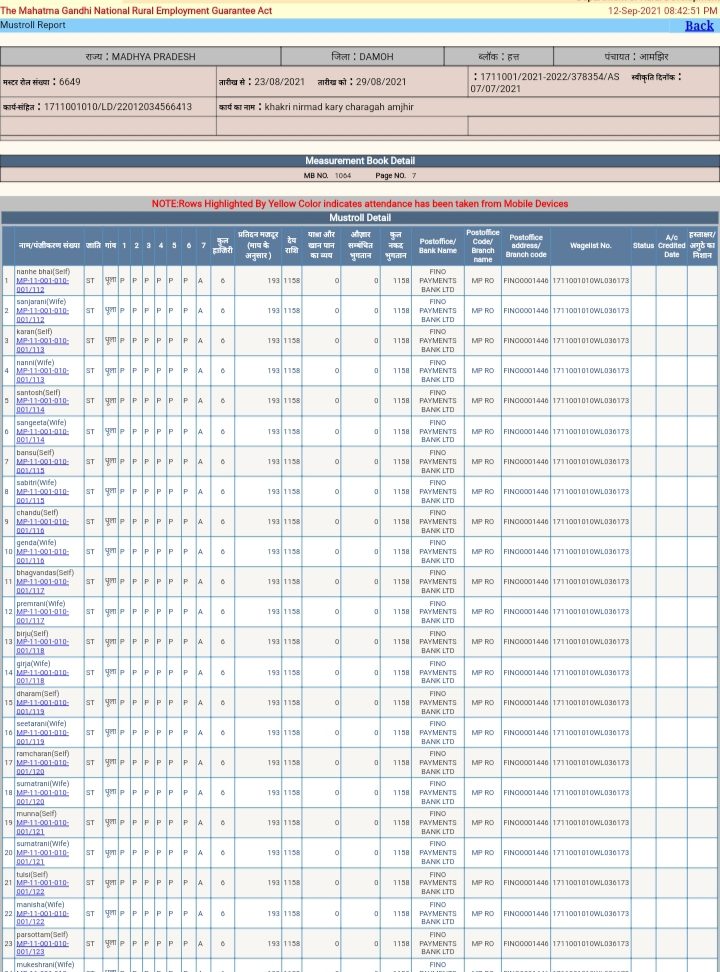
Task: Click the Postoffice/ Bank Name column header
Action: pyautogui.click(x=438, y=245)
